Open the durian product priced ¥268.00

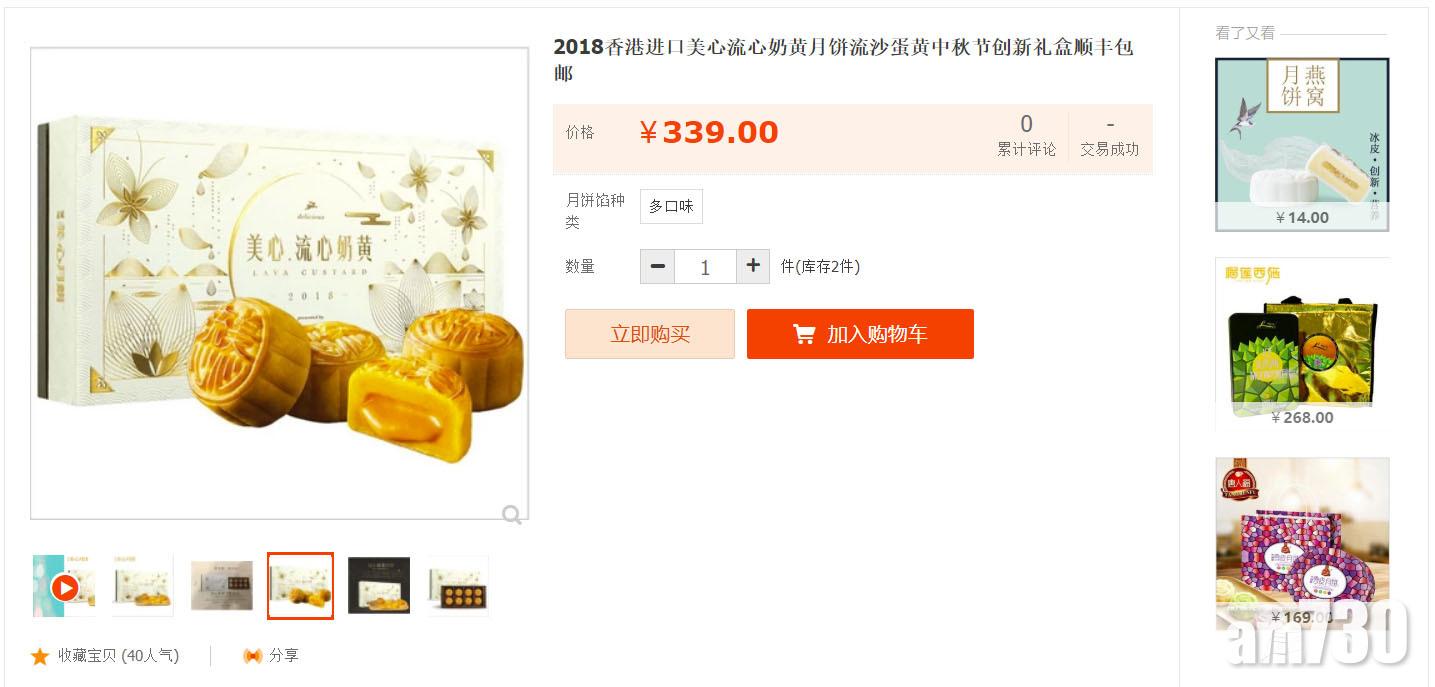tap(1302, 344)
